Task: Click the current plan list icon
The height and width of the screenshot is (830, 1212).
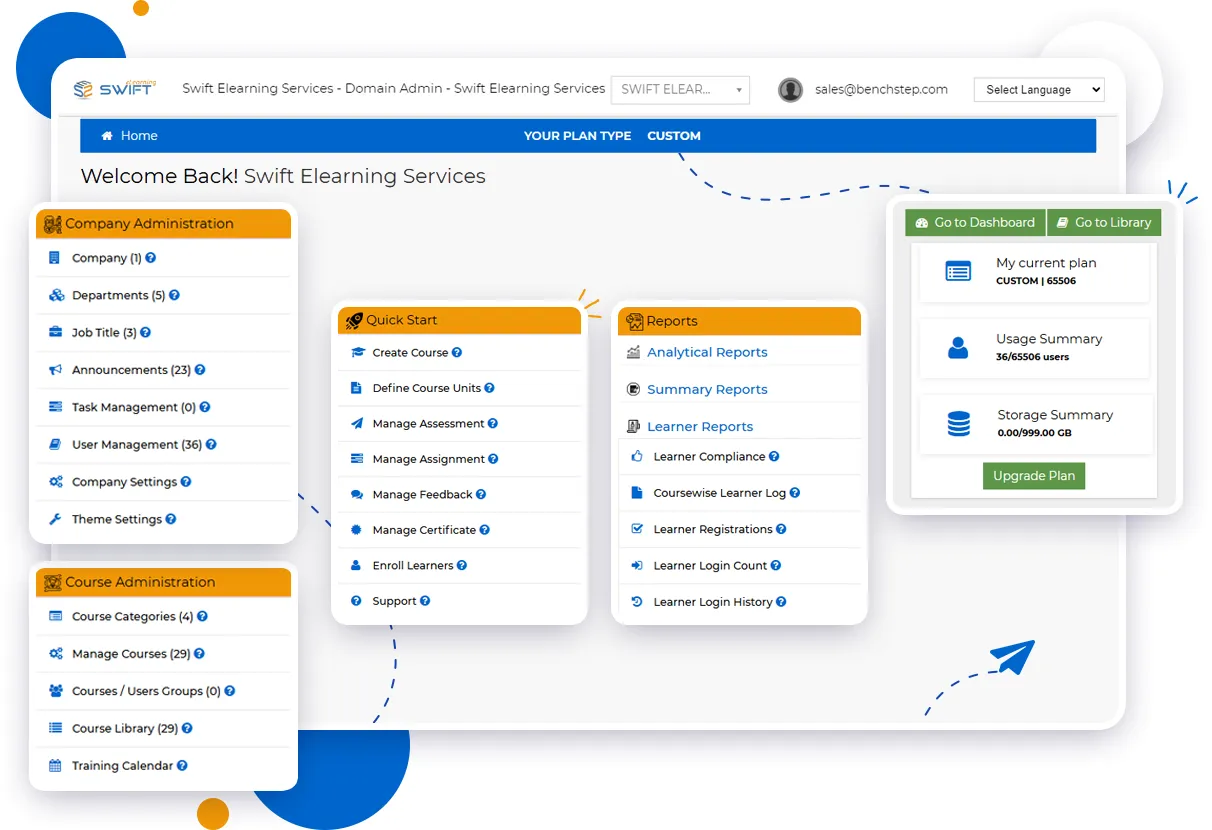Action: pos(958,271)
